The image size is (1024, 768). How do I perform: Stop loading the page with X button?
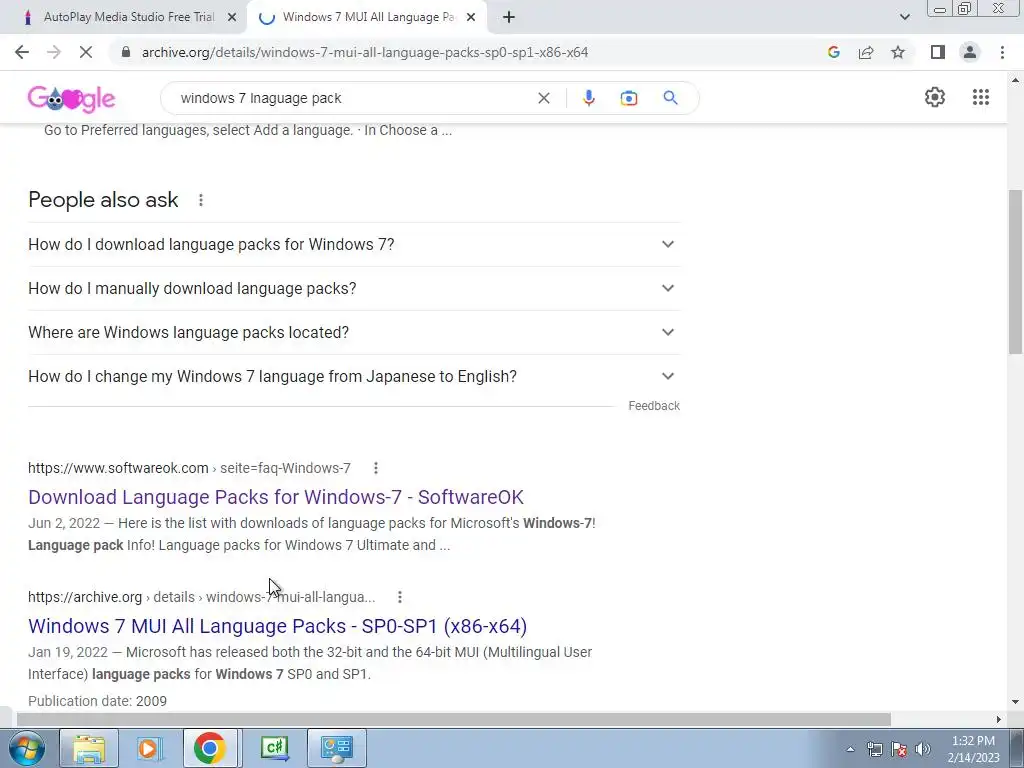[86, 52]
